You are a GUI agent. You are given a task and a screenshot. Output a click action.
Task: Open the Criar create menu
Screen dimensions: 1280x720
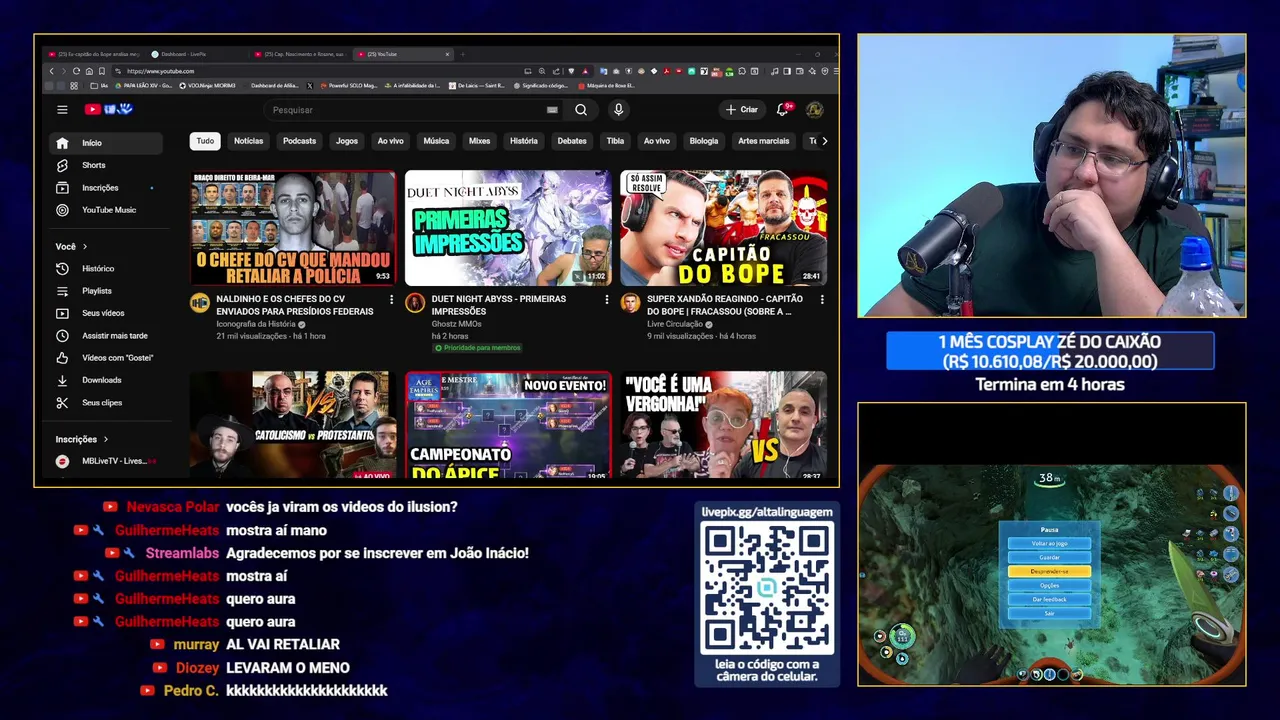(x=742, y=110)
